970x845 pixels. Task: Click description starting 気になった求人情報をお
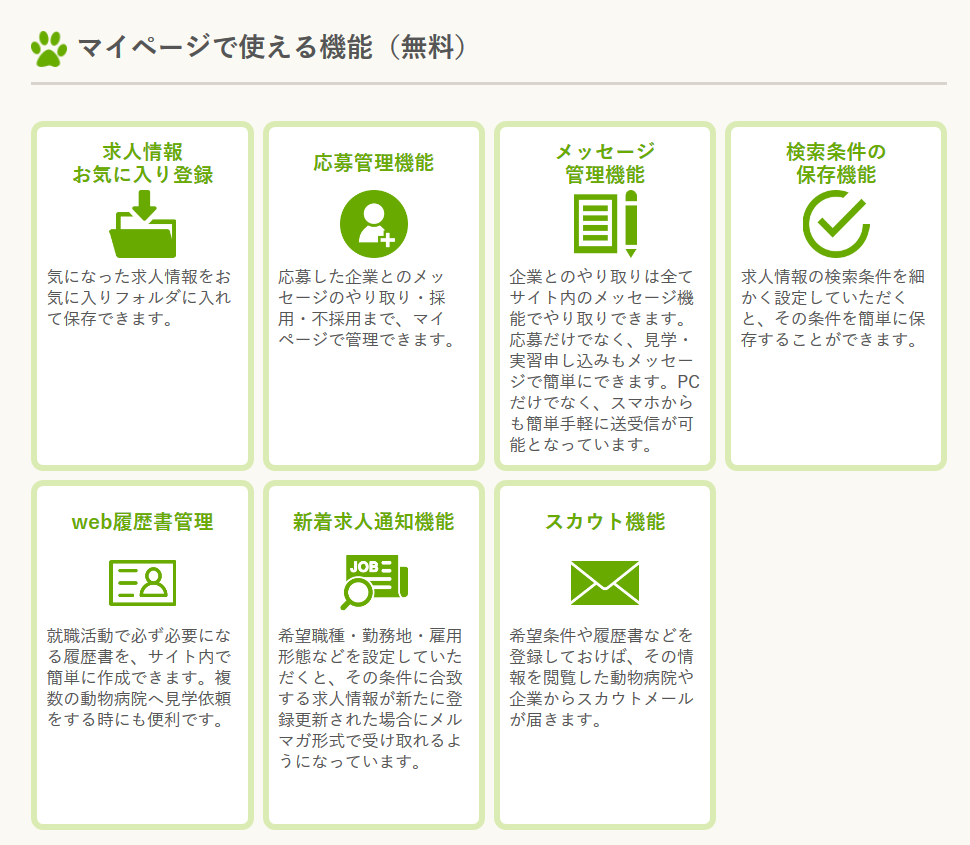(139, 298)
